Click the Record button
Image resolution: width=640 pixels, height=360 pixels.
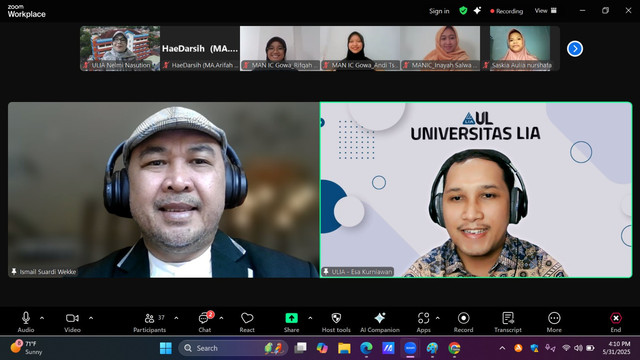(463, 322)
